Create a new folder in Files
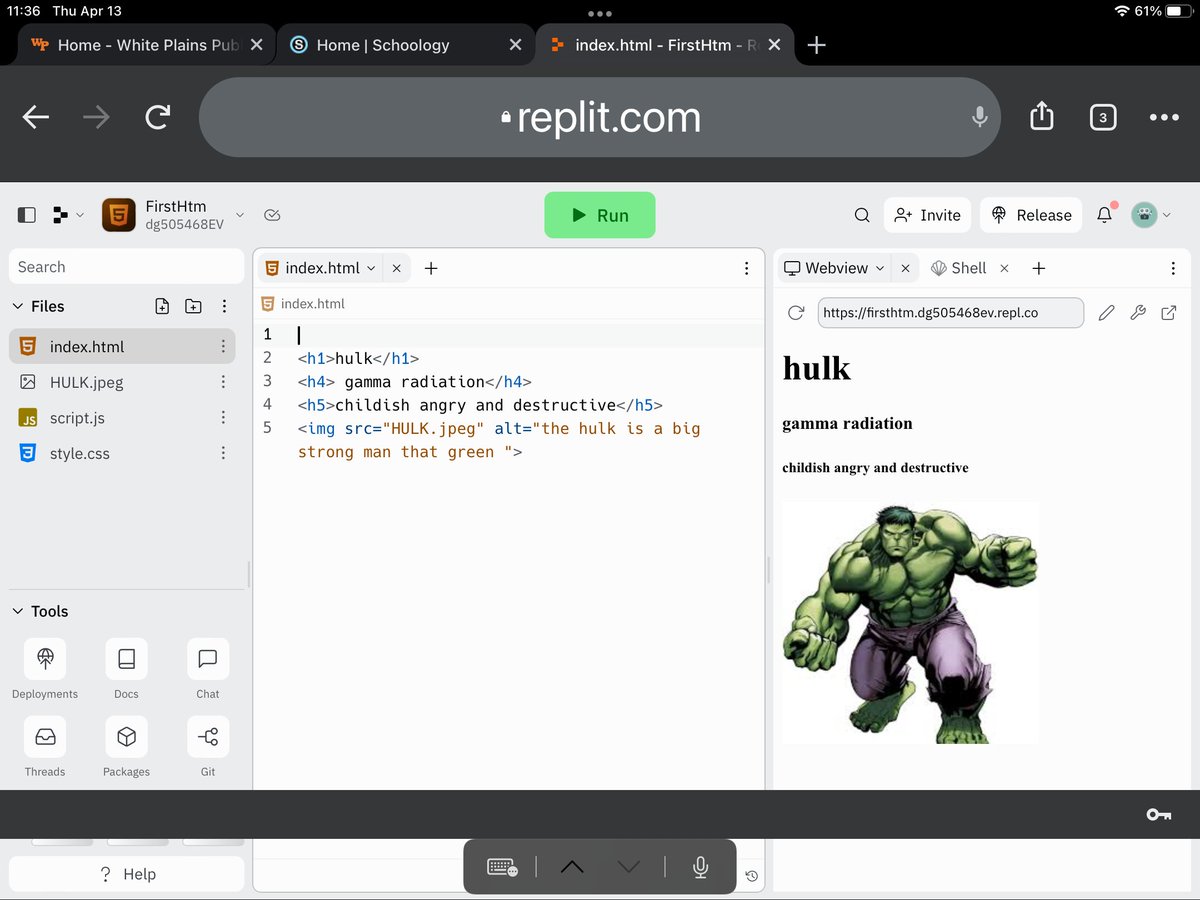This screenshot has height=900, width=1200. point(193,306)
